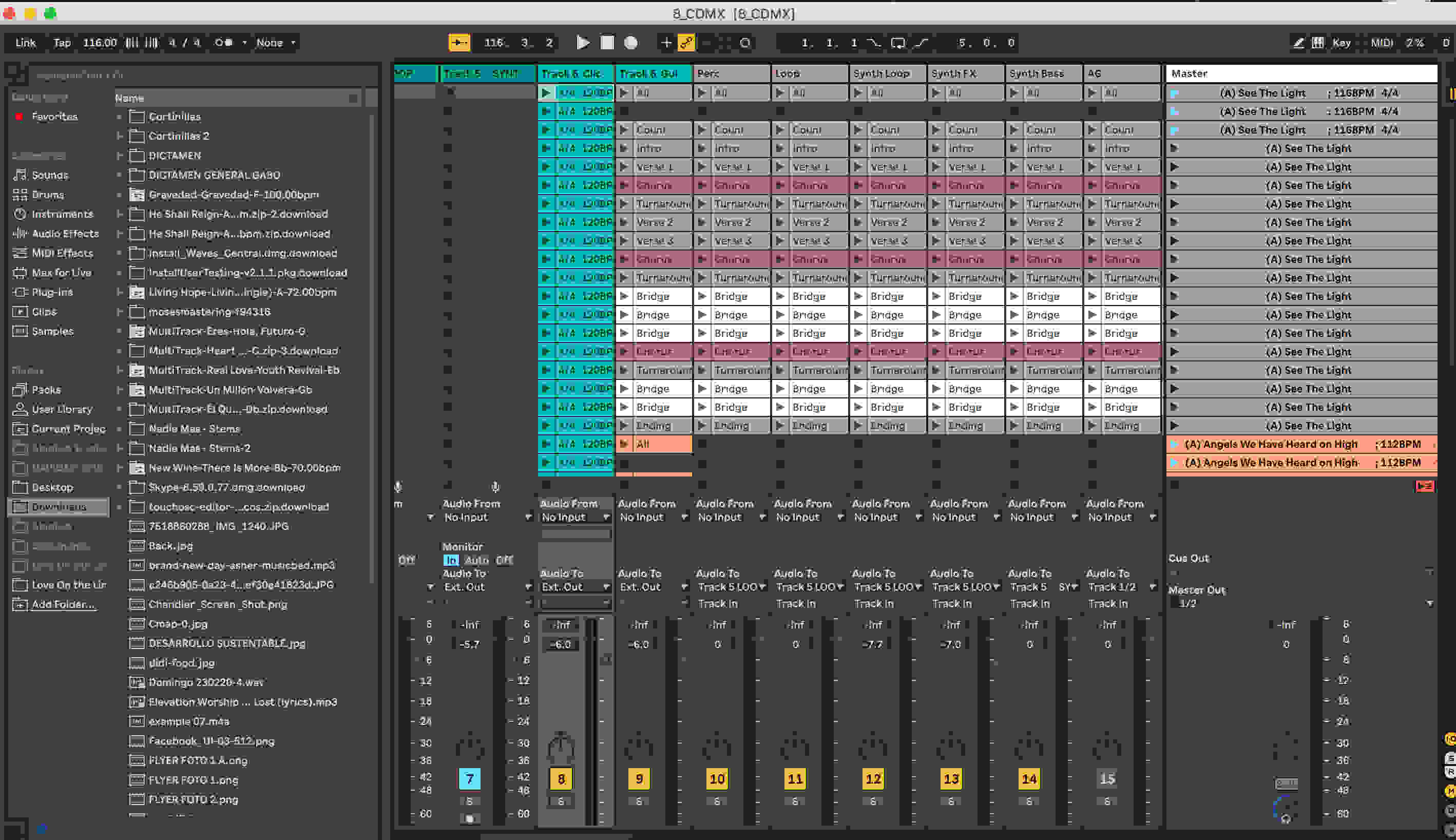Screen dimensions: 1456x840
Task: Expand the Nadie Mas - Stems folder
Action: (120, 429)
